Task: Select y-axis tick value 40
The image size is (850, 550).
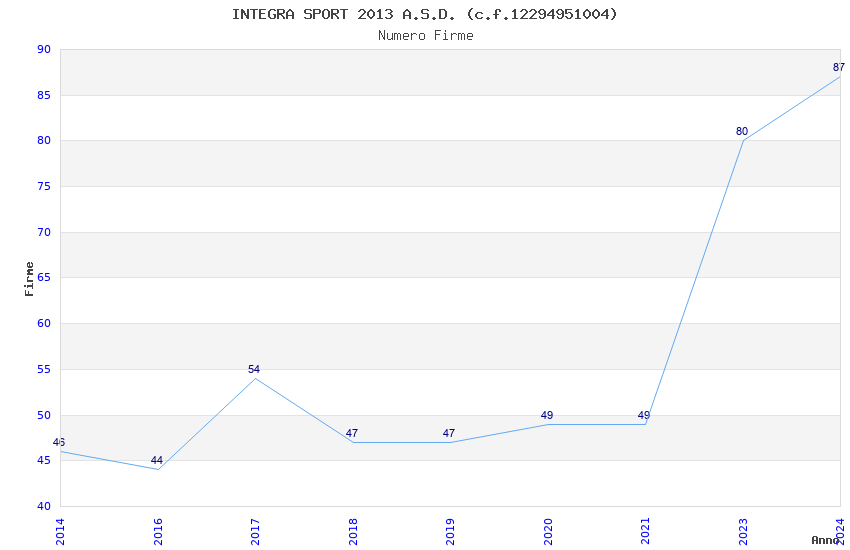Action: 44,507
